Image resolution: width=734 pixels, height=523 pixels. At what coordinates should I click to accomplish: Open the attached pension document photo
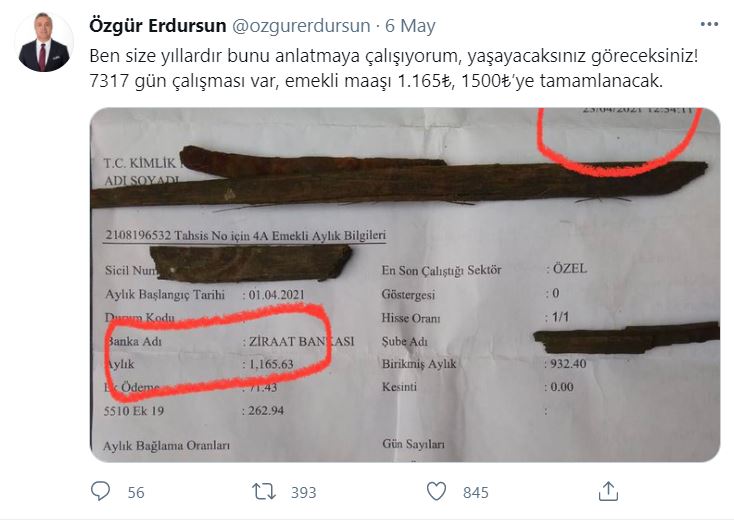click(405, 285)
